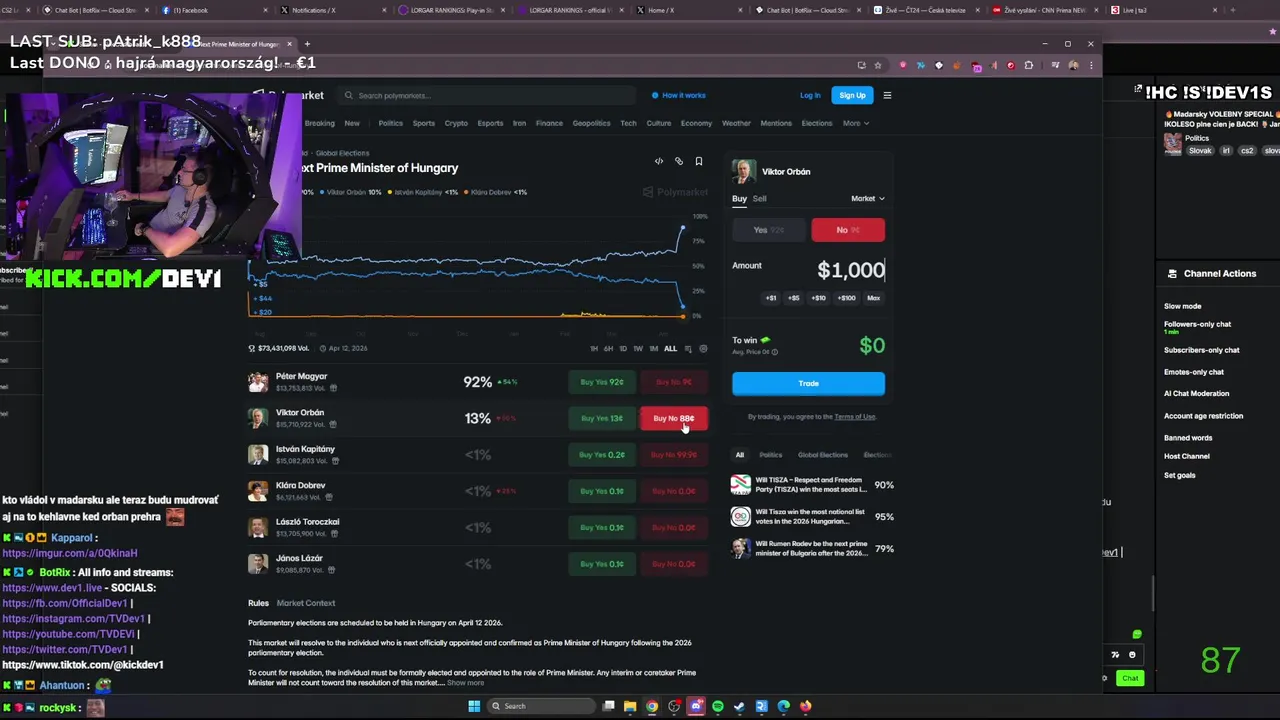Set the chart range to ALL
Viewport: 1280px width, 720px height.
click(670, 348)
